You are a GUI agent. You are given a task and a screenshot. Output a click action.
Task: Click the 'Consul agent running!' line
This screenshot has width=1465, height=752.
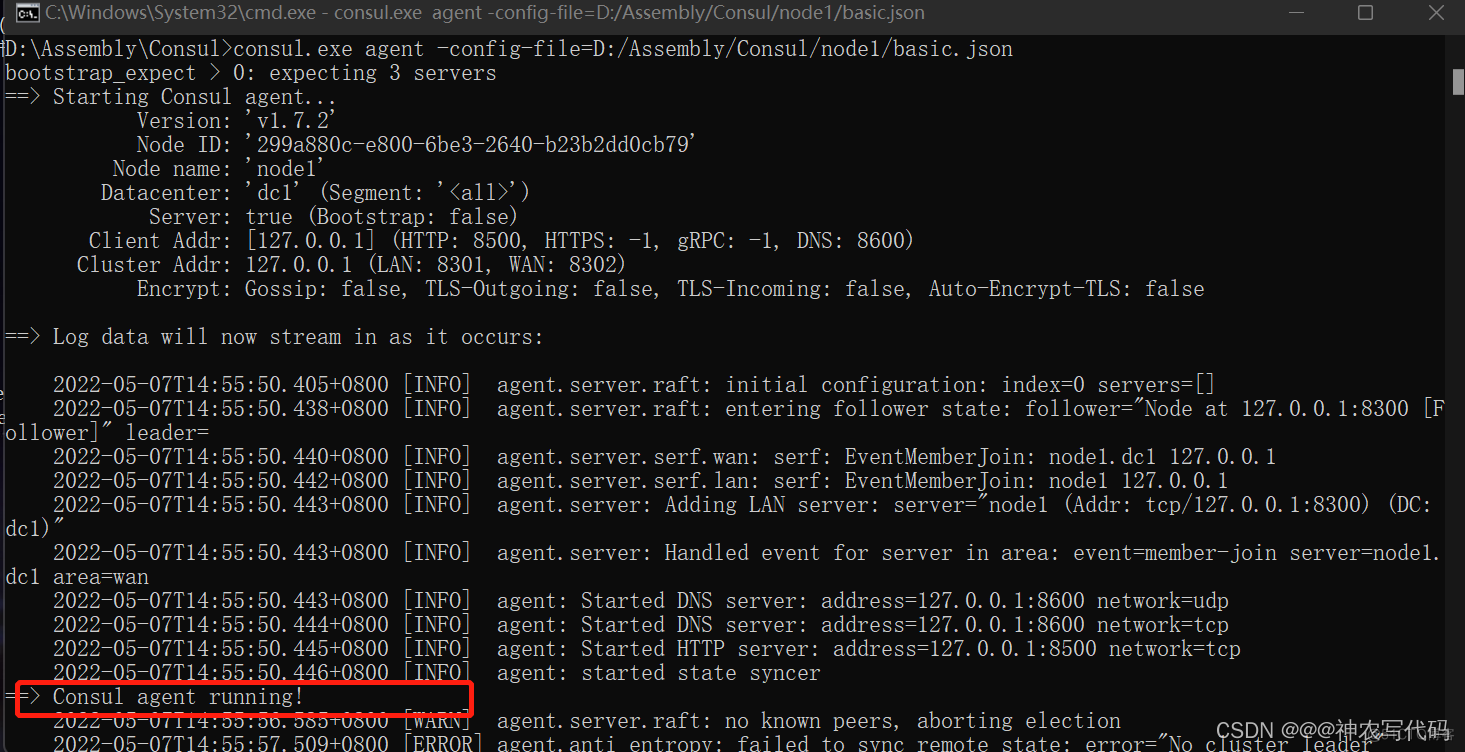click(154, 697)
